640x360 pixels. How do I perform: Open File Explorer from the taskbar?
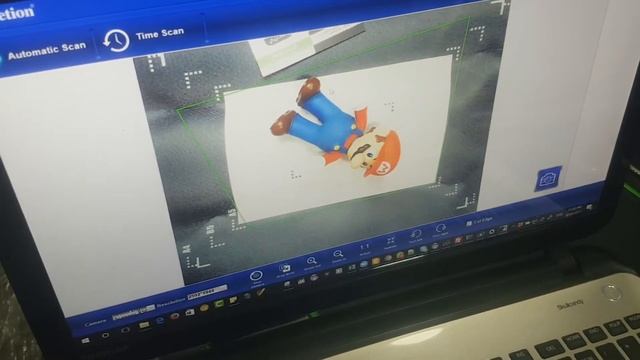(x=144, y=325)
